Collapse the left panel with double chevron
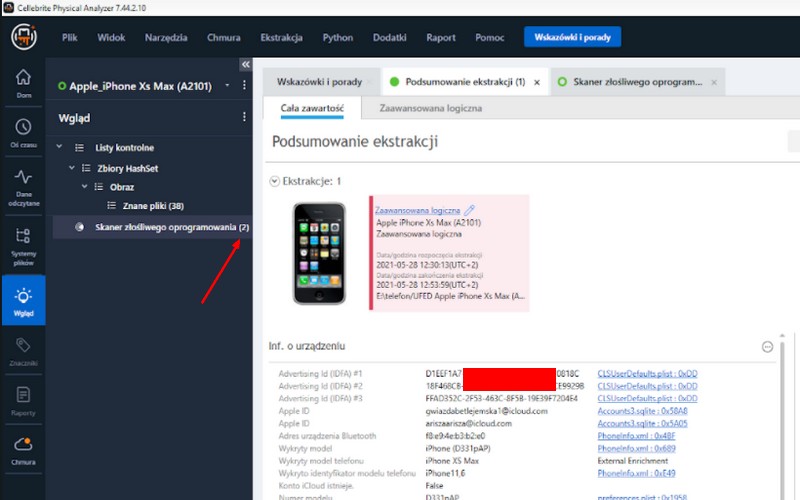The height and width of the screenshot is (500, 800). [245, 64]
